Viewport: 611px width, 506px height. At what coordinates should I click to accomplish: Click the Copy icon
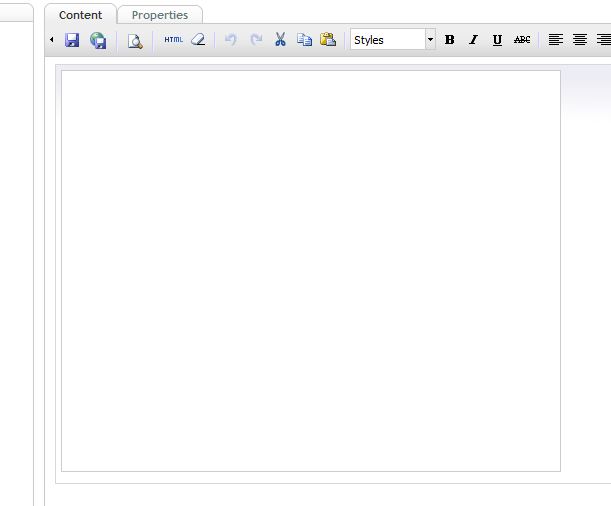(x=304, y=40)
